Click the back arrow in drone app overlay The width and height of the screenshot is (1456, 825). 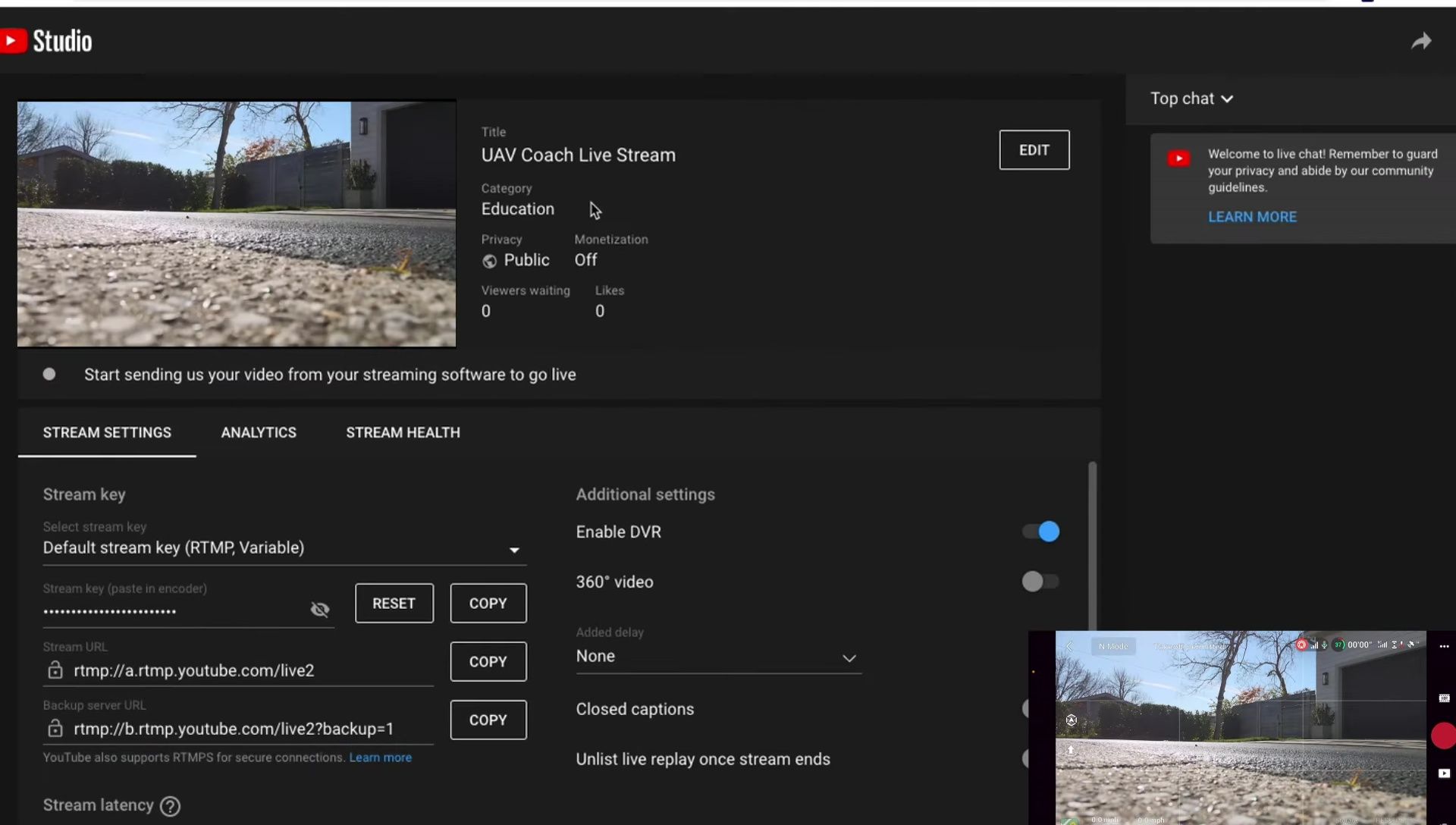(1069, 646)
